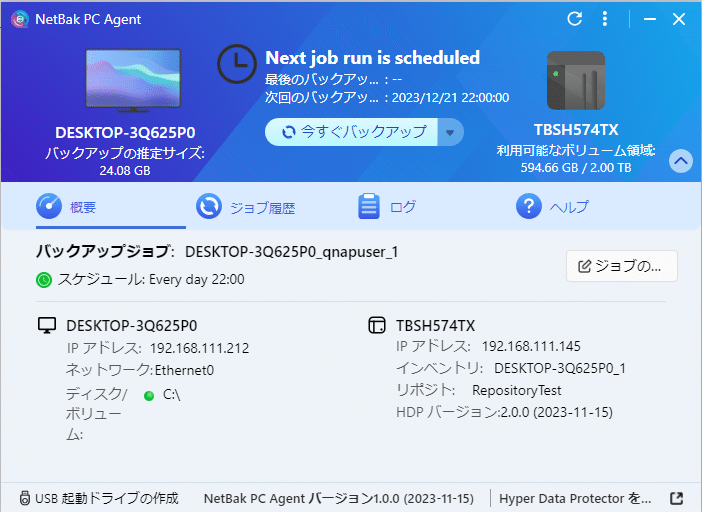
Task: Click the USB 起動ドライブの作成 link
Action: [107, 498]
